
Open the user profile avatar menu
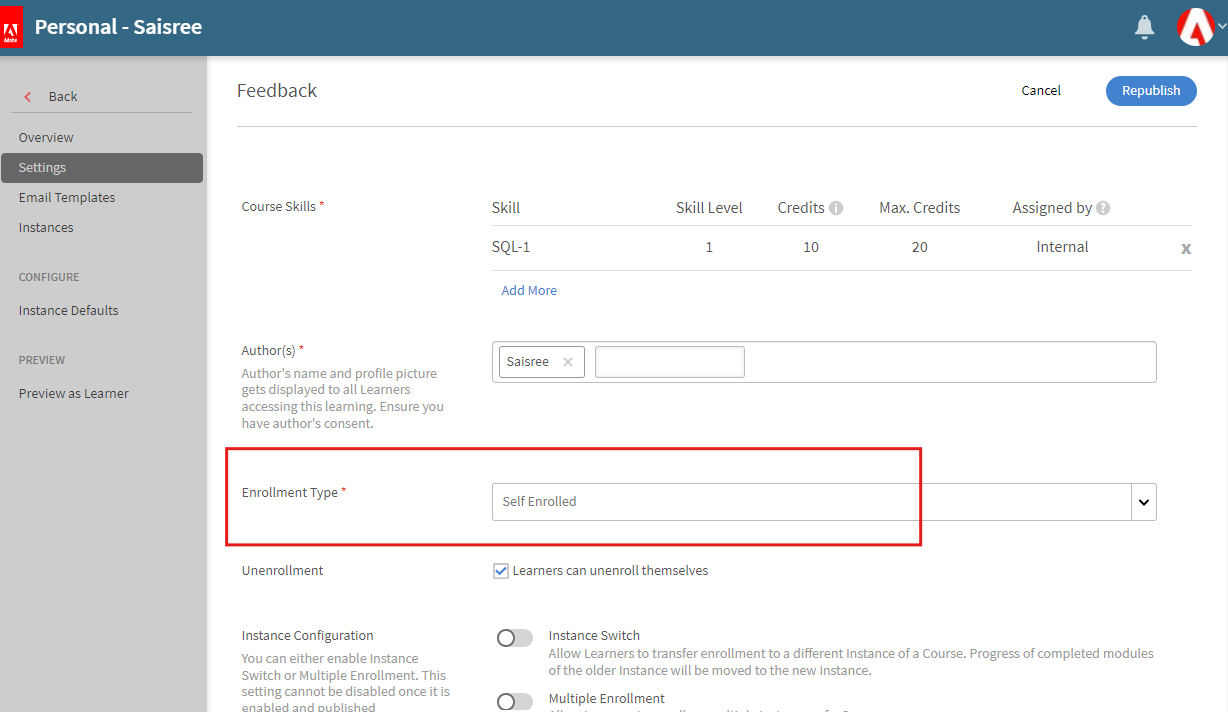[1198, 28]
